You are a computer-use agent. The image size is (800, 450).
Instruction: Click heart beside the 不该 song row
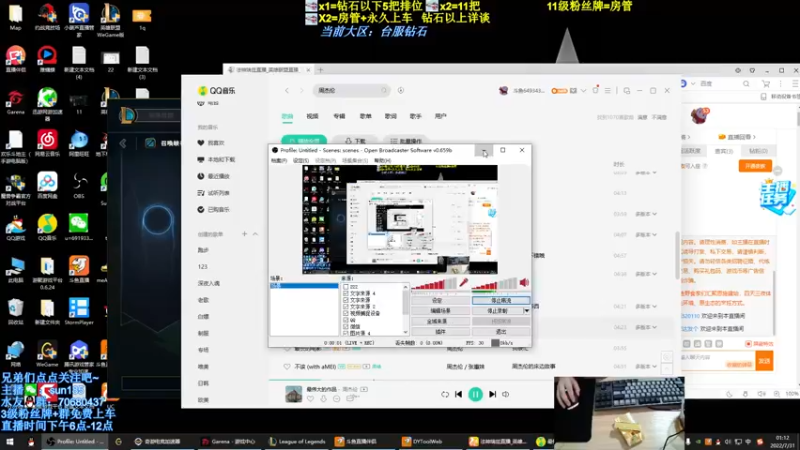point(287,366)
